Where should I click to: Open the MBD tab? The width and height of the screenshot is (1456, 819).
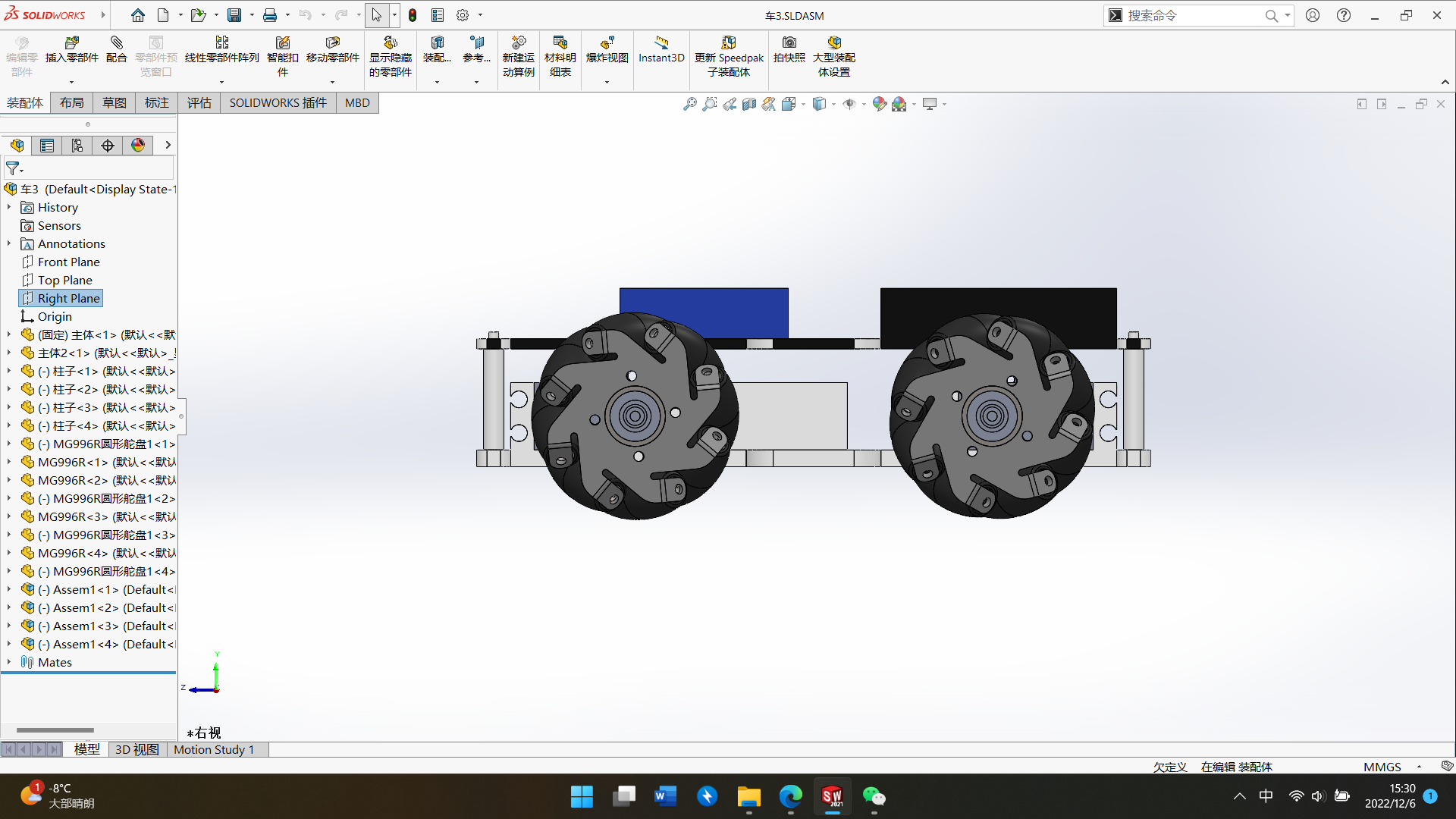pos(357,103)
